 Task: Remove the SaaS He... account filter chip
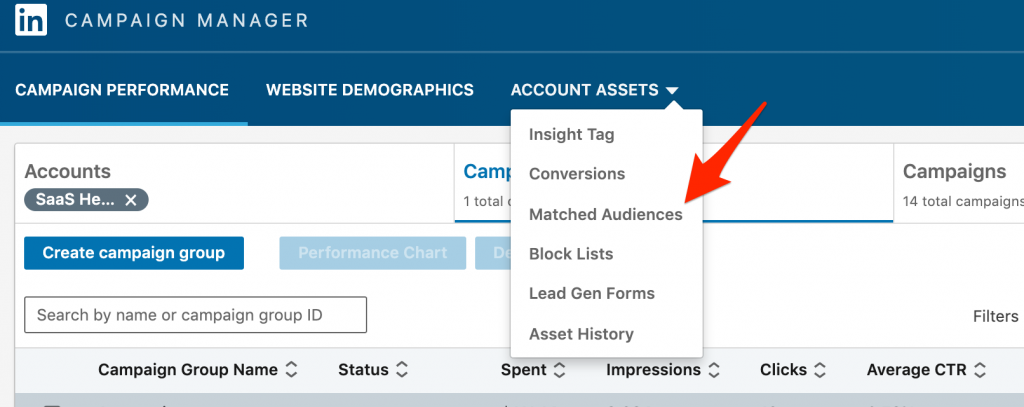(x=131, y=201)
